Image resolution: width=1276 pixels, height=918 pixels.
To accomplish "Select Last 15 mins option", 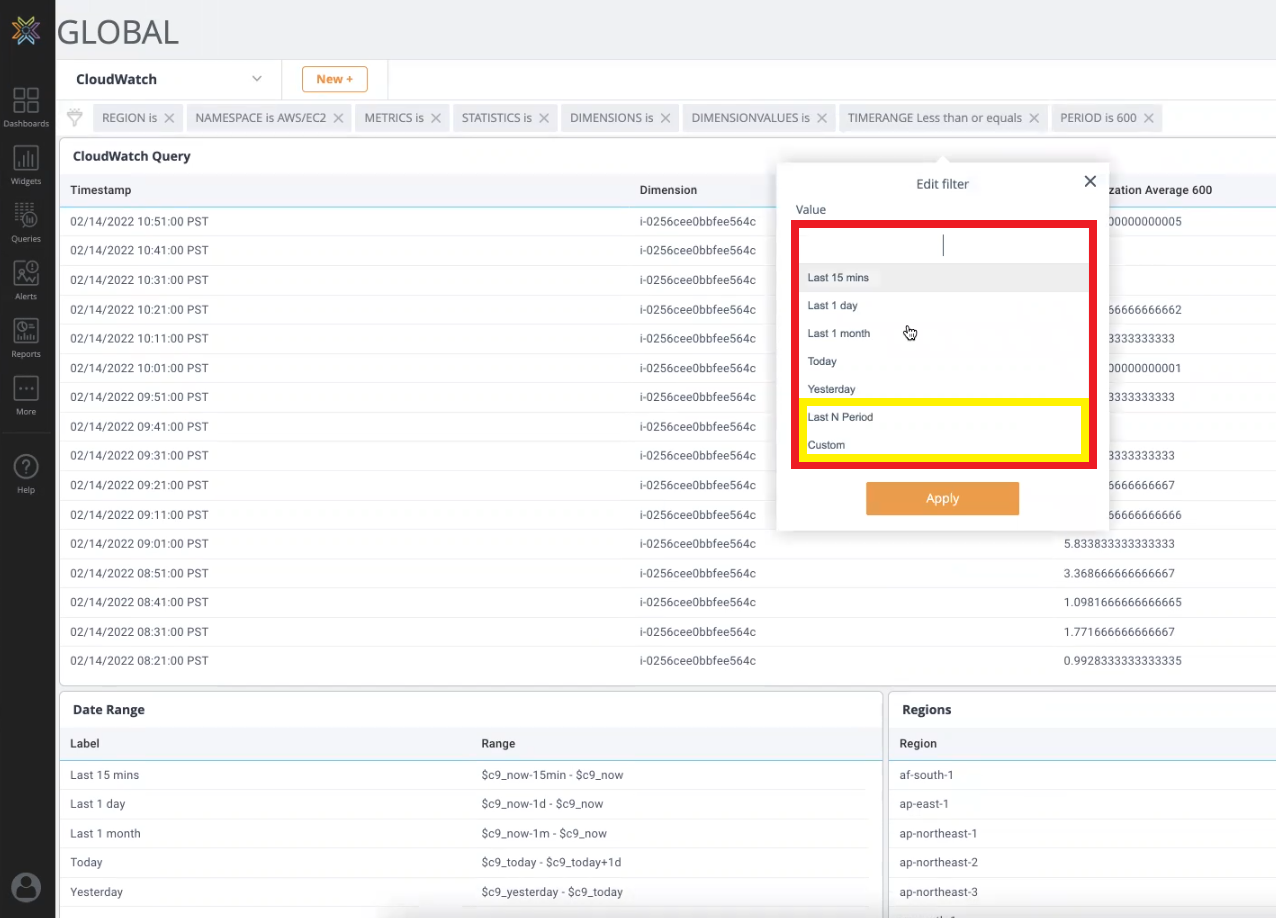I will point(944,277).
